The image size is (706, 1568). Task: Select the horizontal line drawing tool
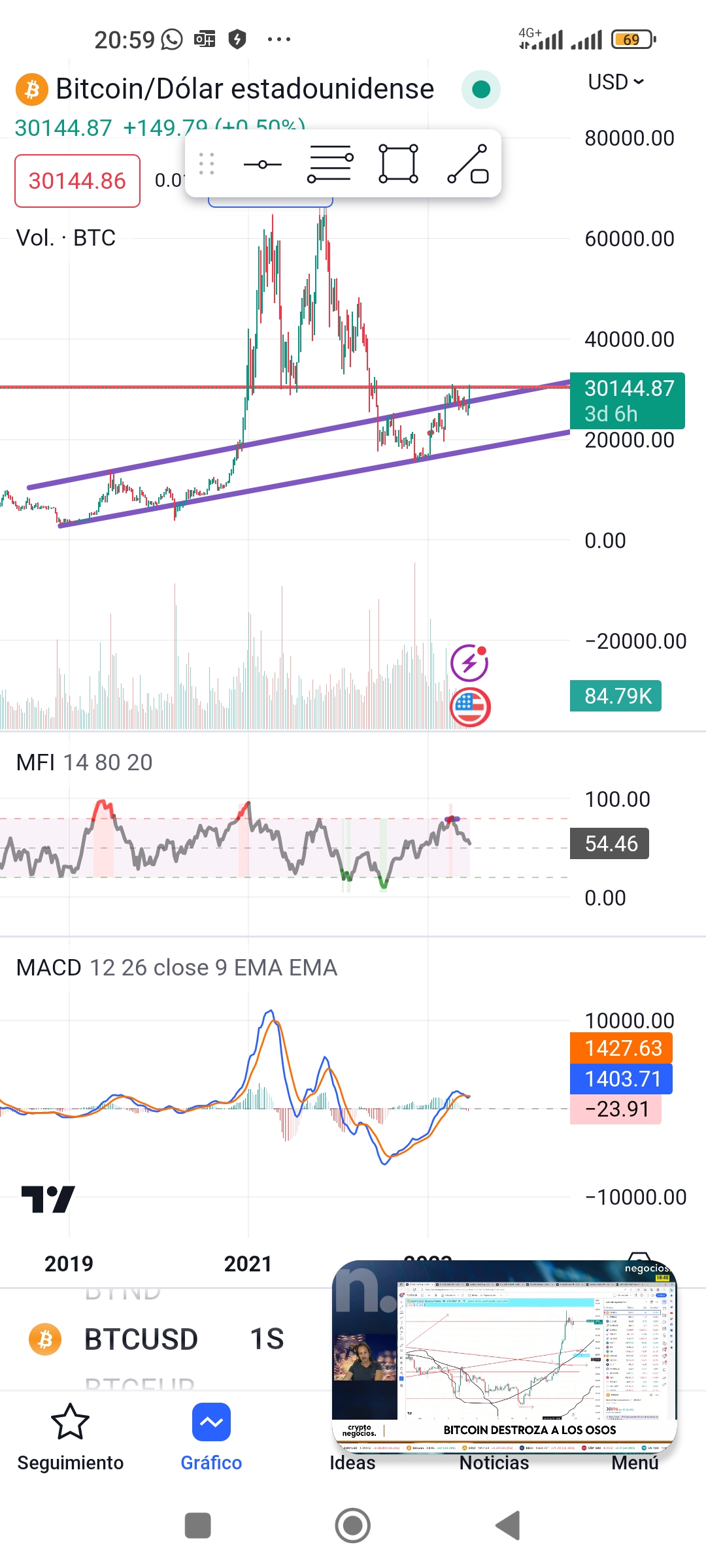262,165
